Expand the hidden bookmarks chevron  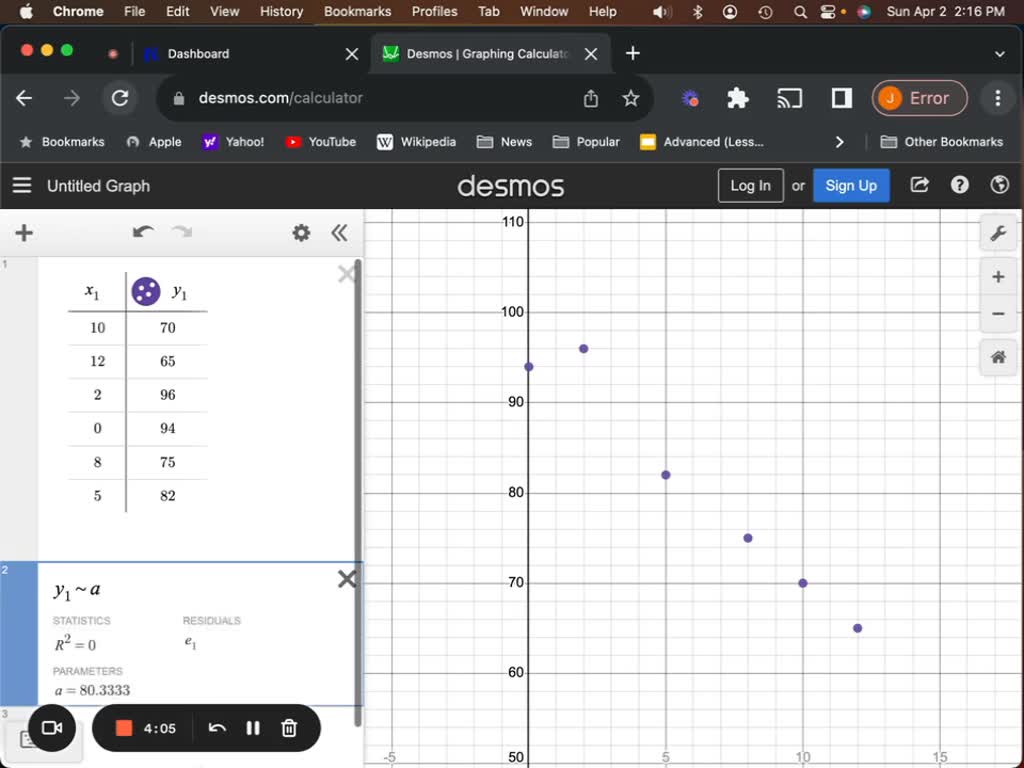point(839,142)
